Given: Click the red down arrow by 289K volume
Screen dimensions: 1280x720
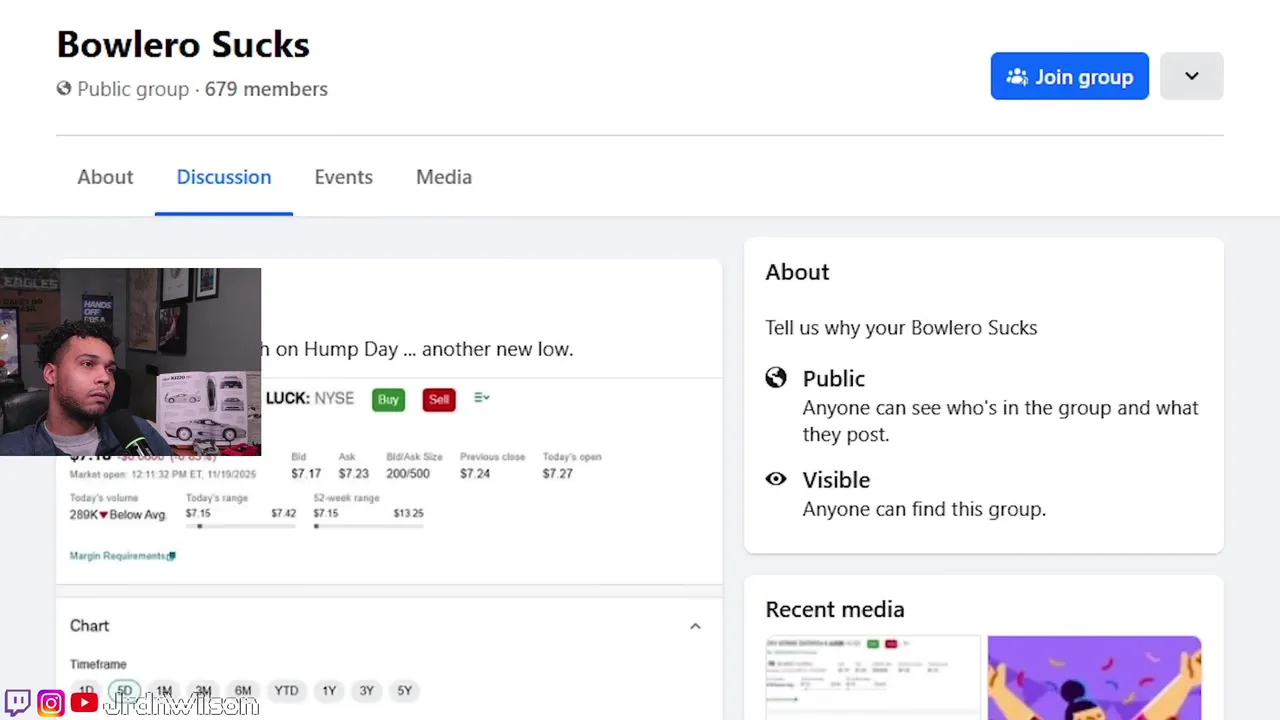Looking at the screenshot, I should coord(103,514).
